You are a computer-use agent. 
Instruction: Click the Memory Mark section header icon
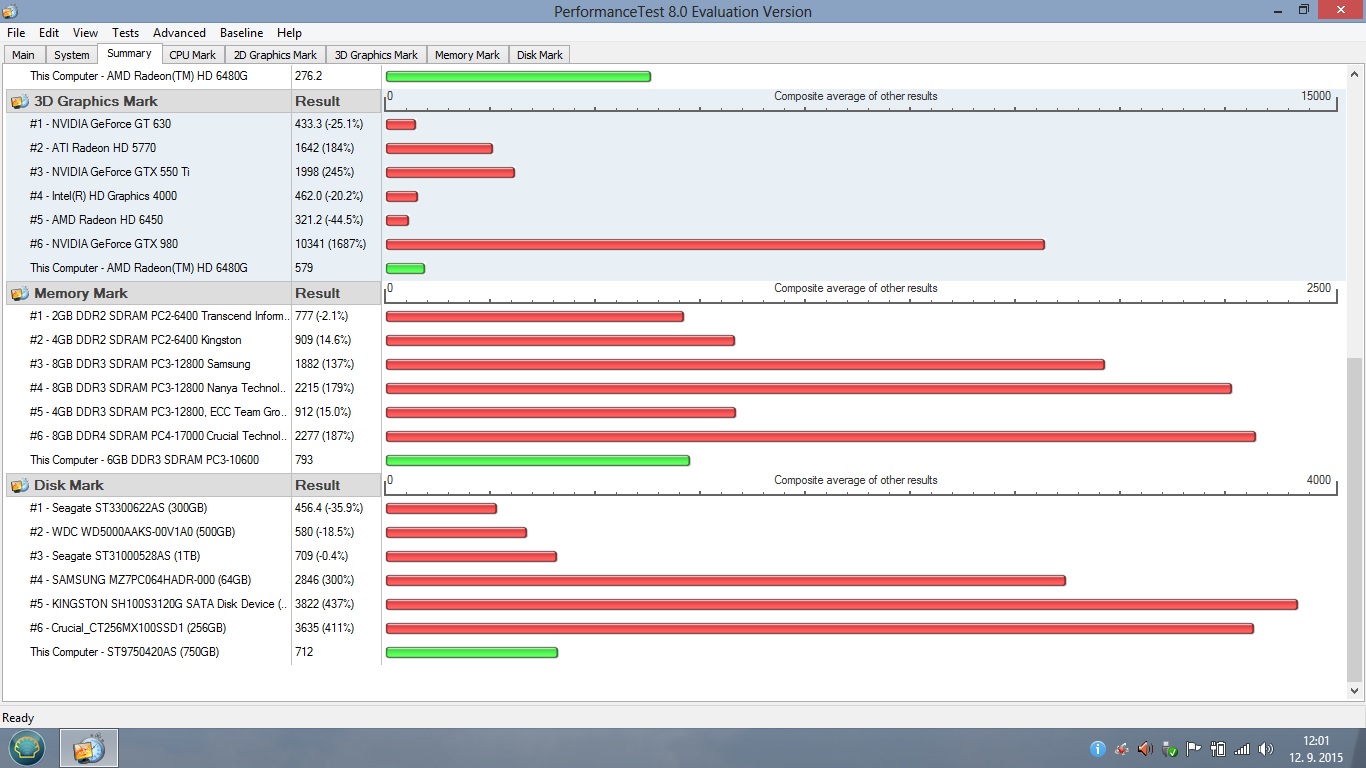[19, 293]
